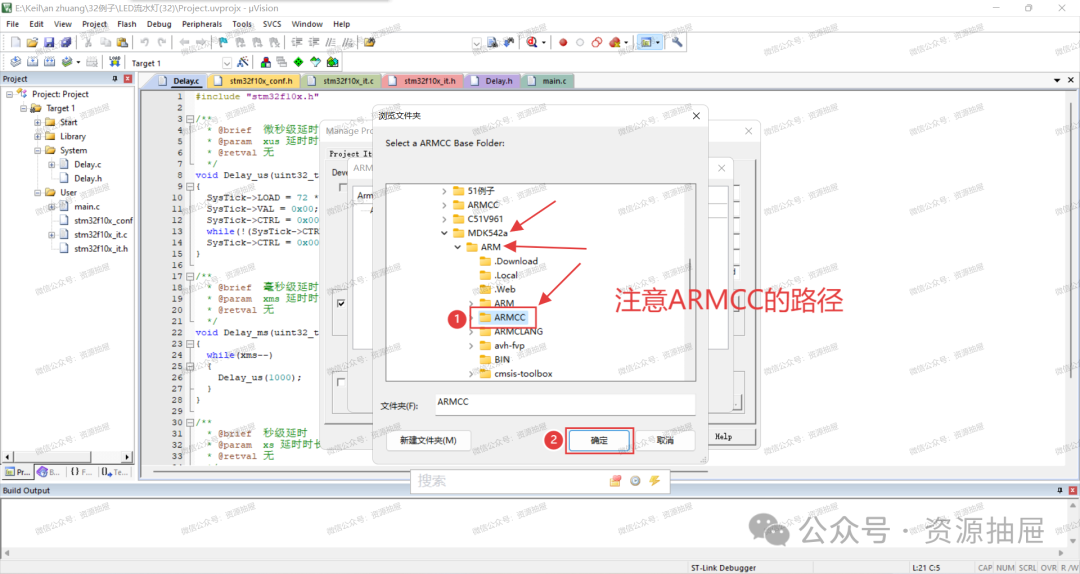The height and width of the screenshot is (574, 1080).
Task: Insert a bookmark with the flag icon
Action: click(222, 42)
